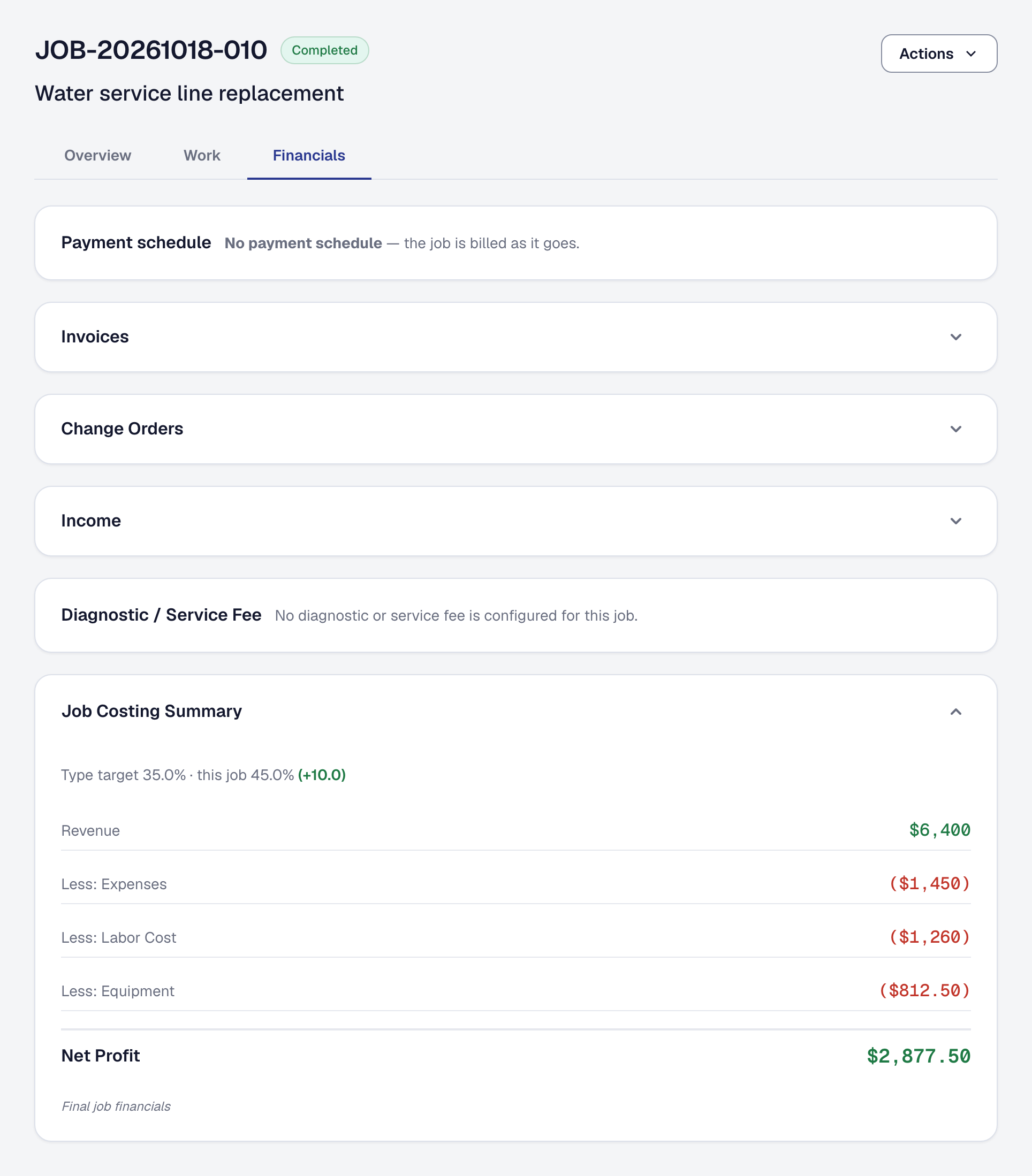The width and height of the screenshot is (1032, 1176).
Task: Click the (+10.0) margin difference
Action: pos(322,775)
